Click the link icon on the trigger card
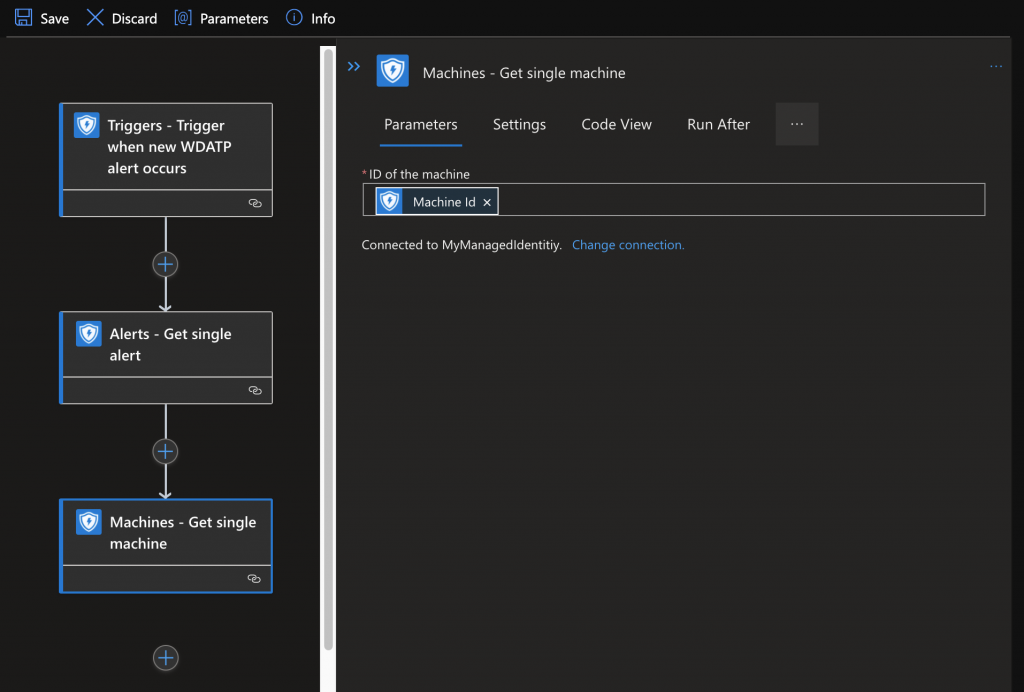 coord(255,203)
